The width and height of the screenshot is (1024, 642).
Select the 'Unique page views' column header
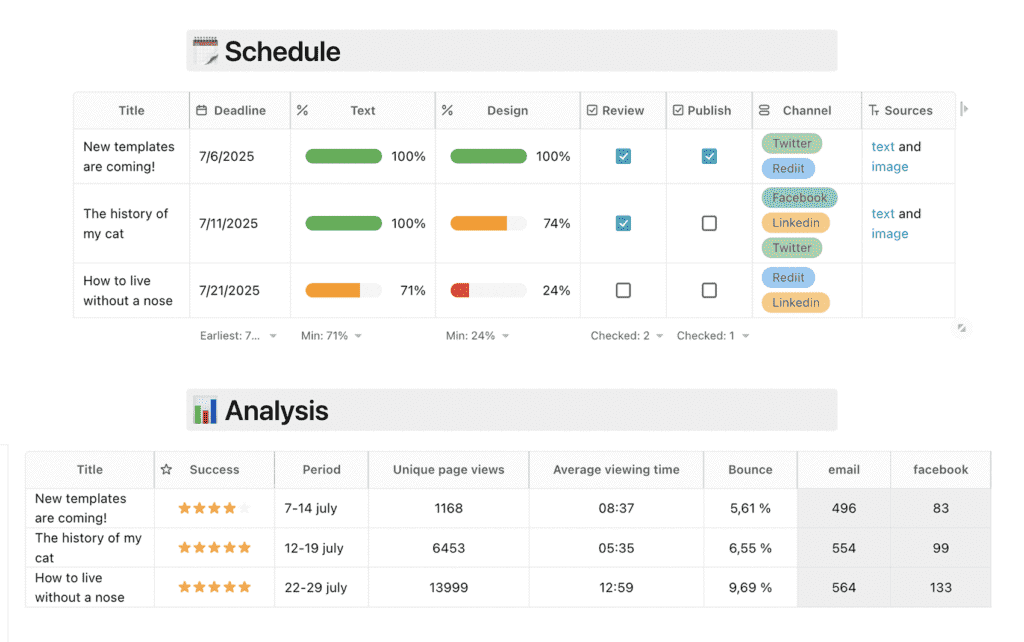click(448, 469)
